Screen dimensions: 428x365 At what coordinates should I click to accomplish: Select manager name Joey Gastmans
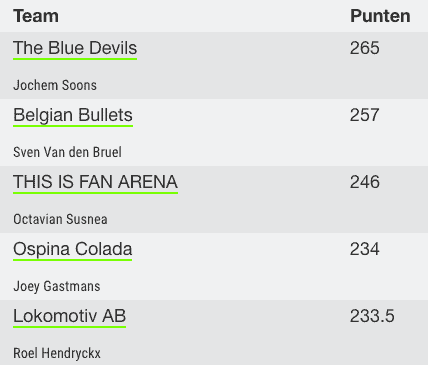[x=57, y=286]
